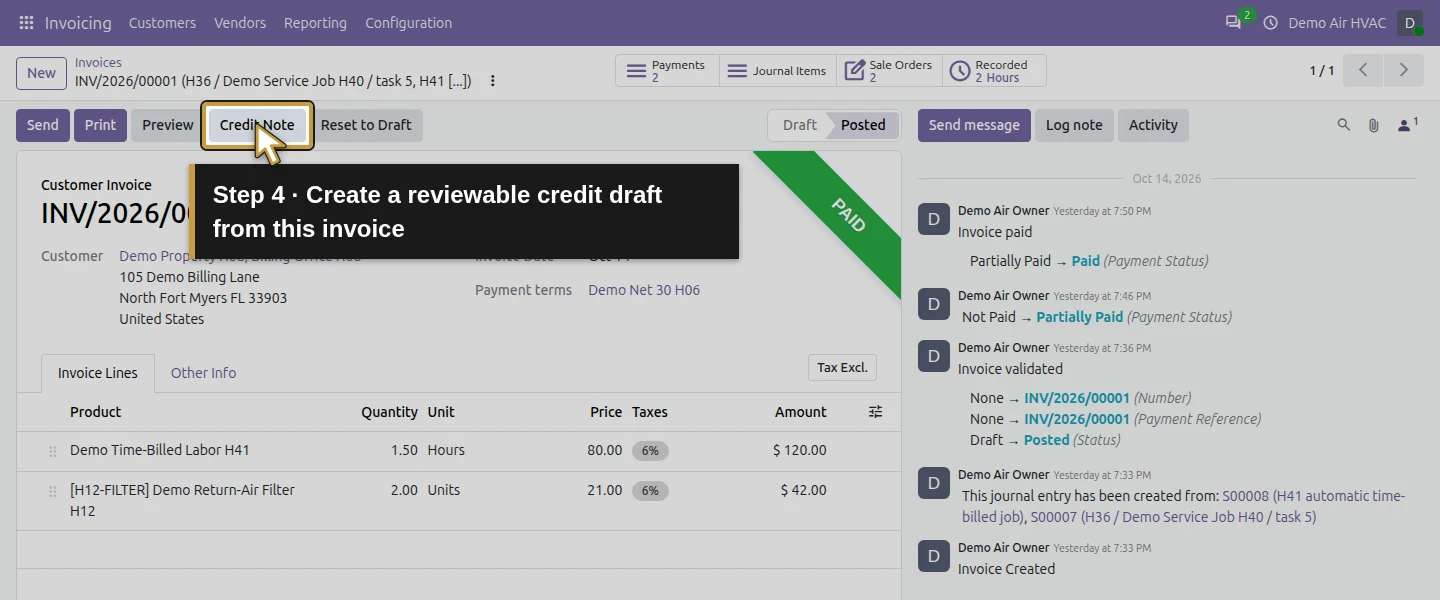This screenshot has width=1440, height=600.
Task: Select the Draft status stage
Action: tap(799, 125)
